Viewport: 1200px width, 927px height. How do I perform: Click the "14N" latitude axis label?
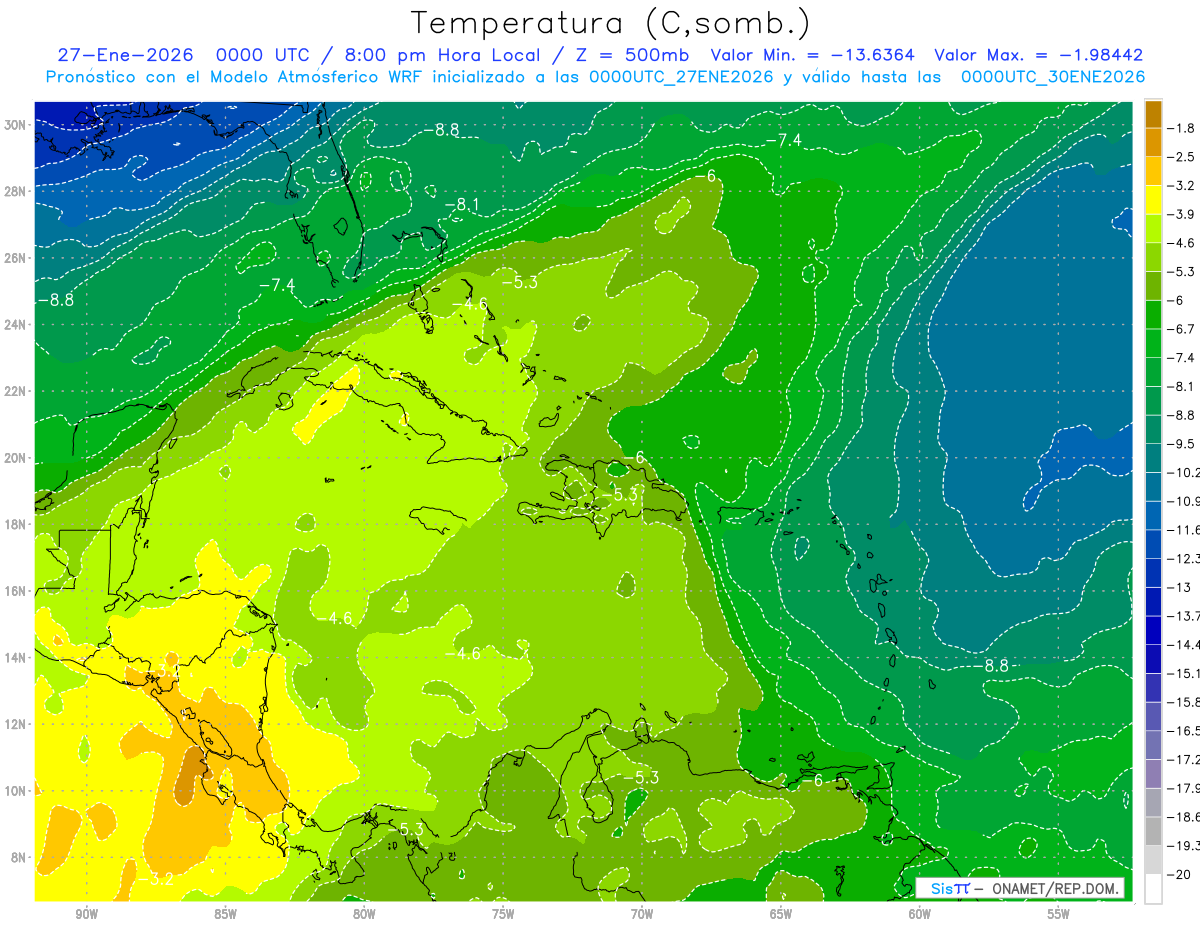(x=16, y=657)
